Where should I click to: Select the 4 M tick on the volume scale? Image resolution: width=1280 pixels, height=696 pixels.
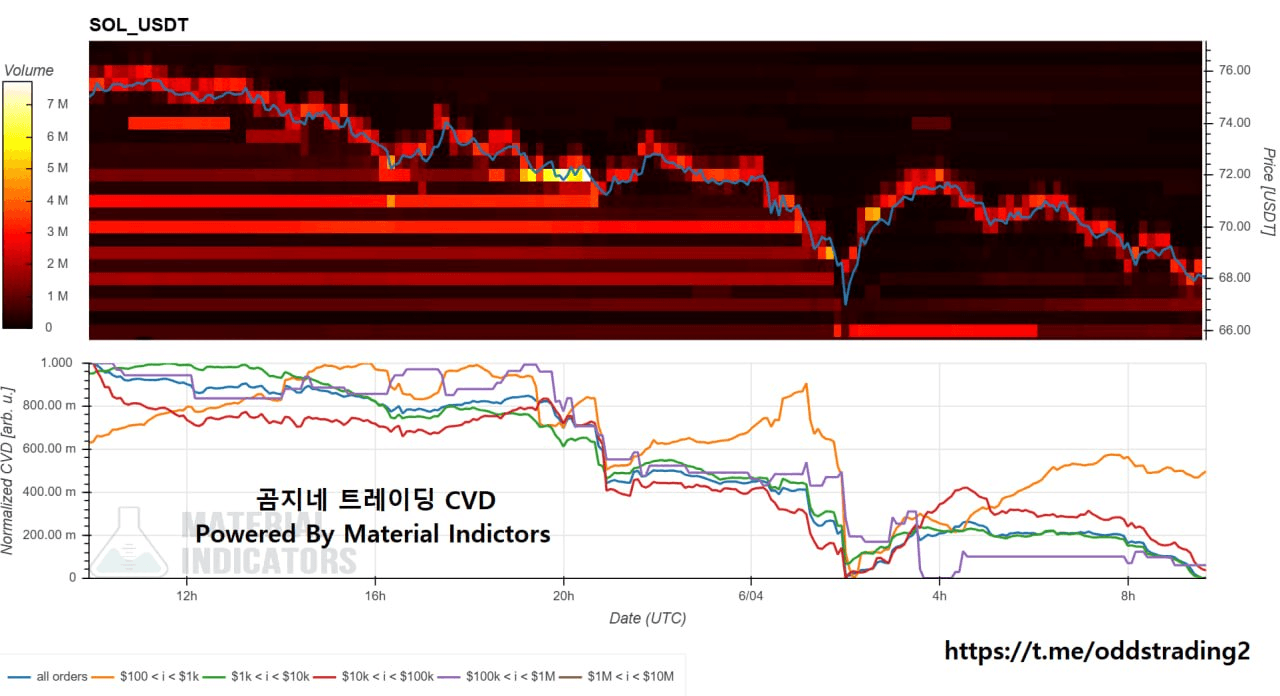tap(57, 200)
